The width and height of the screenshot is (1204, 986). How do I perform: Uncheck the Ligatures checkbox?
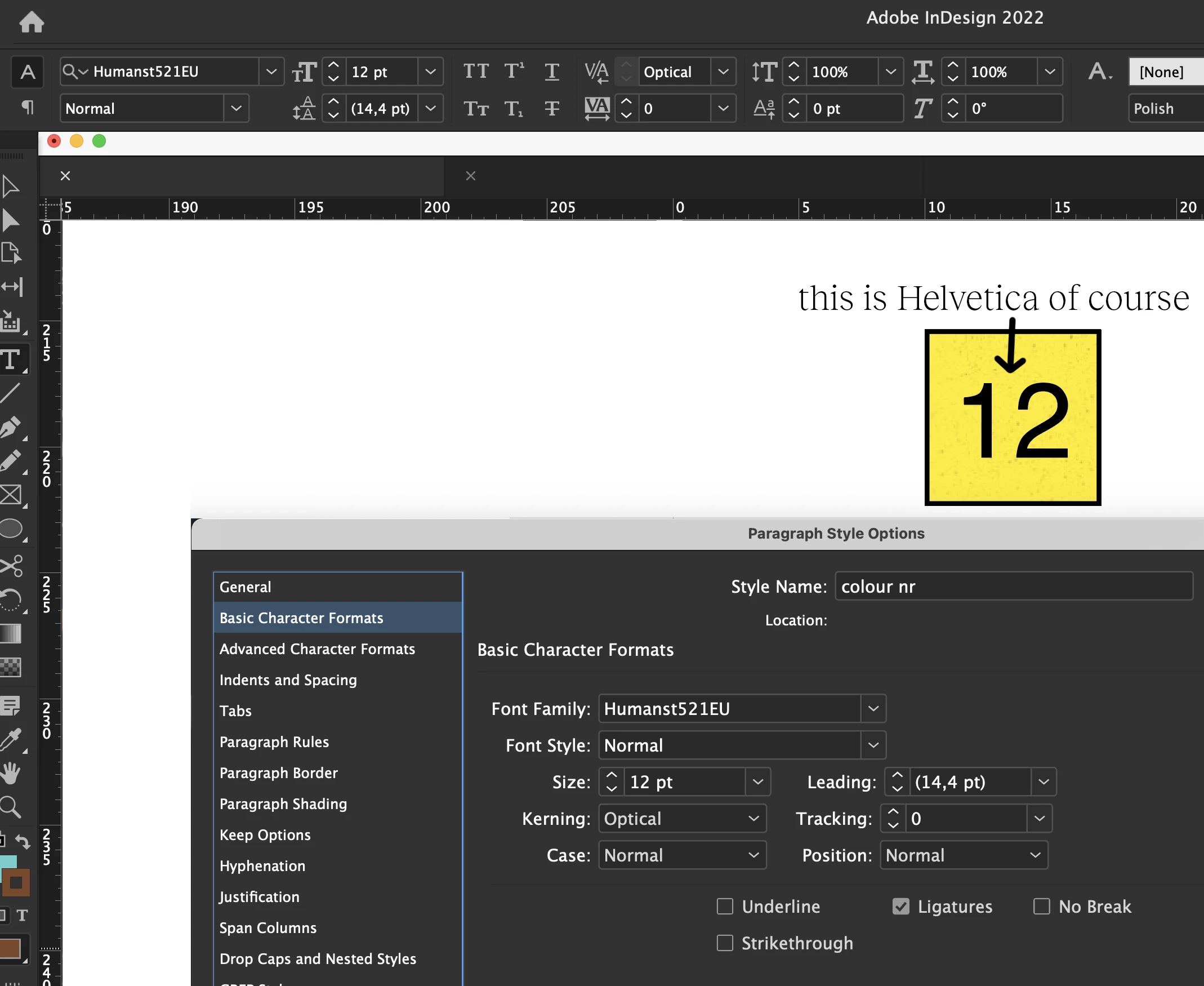point(900,906)
